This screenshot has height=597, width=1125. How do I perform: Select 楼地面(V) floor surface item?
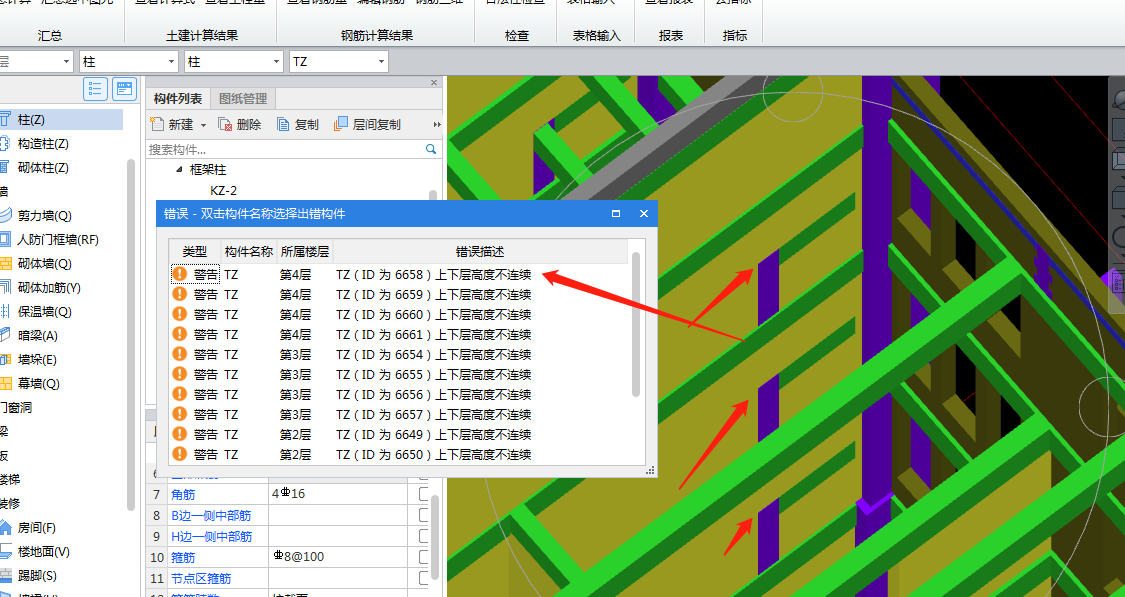[x=43, y=551]
